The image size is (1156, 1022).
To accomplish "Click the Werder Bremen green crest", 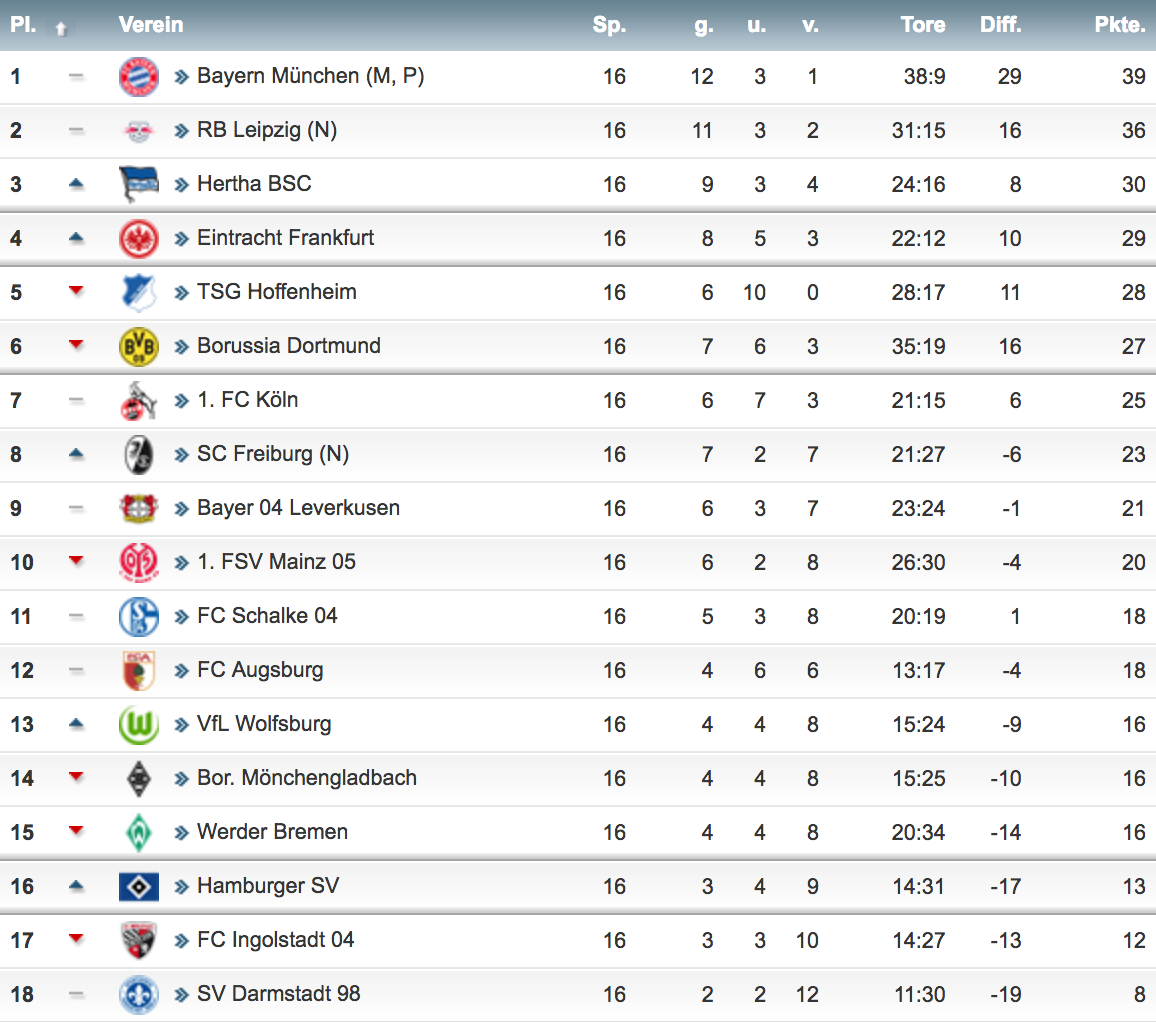I will 138,832.
